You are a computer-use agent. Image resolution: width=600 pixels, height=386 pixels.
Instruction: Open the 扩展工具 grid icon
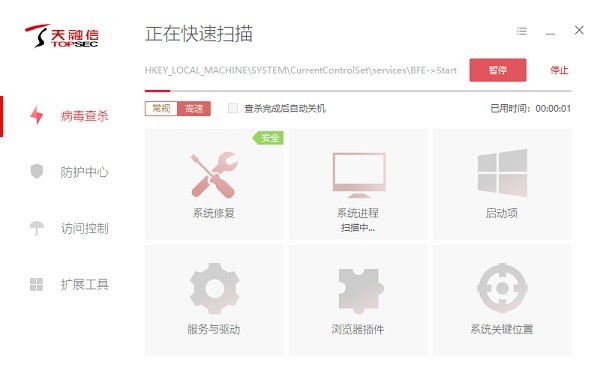pyautogui.click(x=37, y=284)
